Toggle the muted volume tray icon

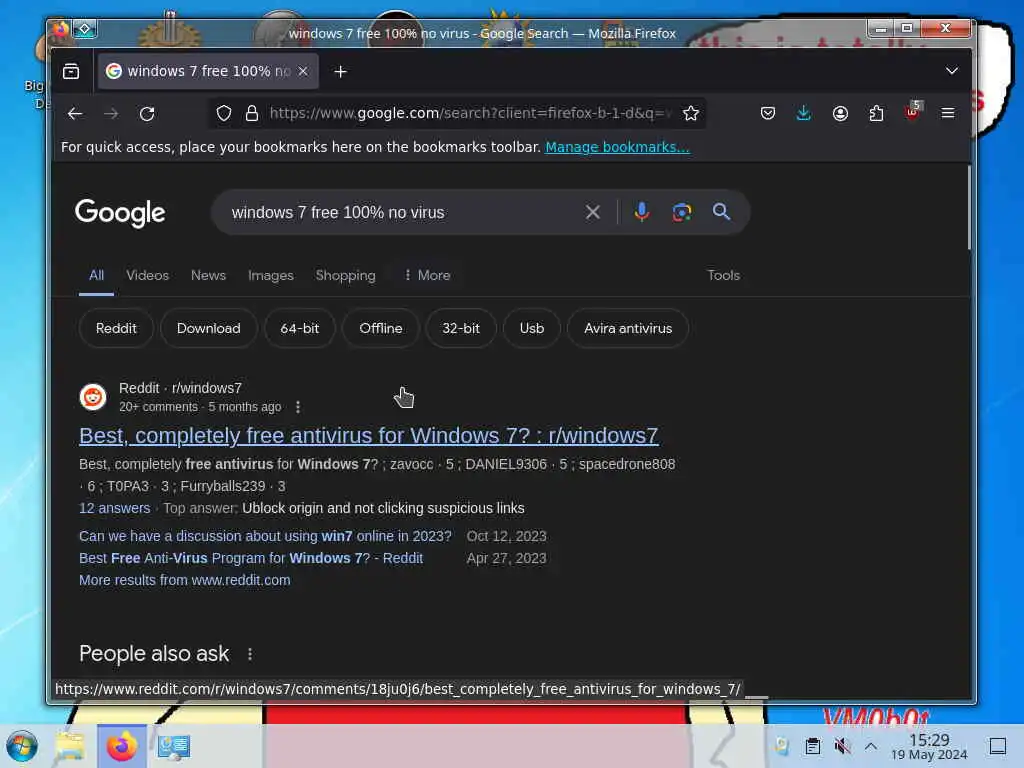[x=842, y=746]
